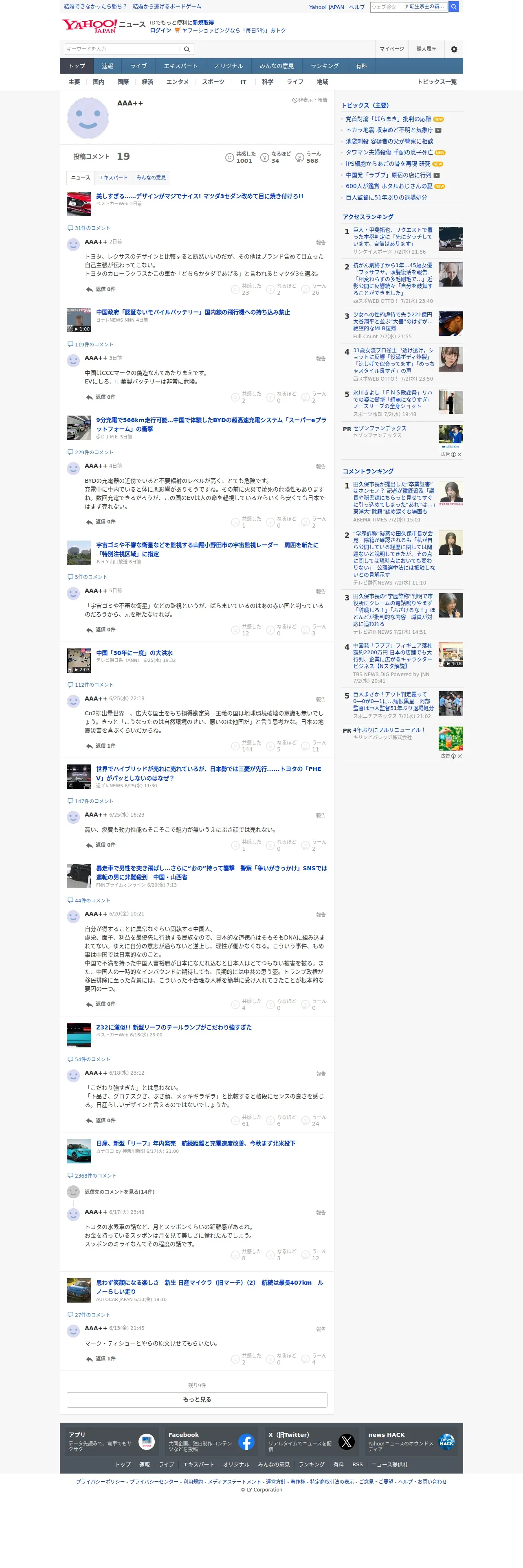Open the トピックス一覧 link
Image resolution: width=523 pixels, height=1568 pixels.
437,82
